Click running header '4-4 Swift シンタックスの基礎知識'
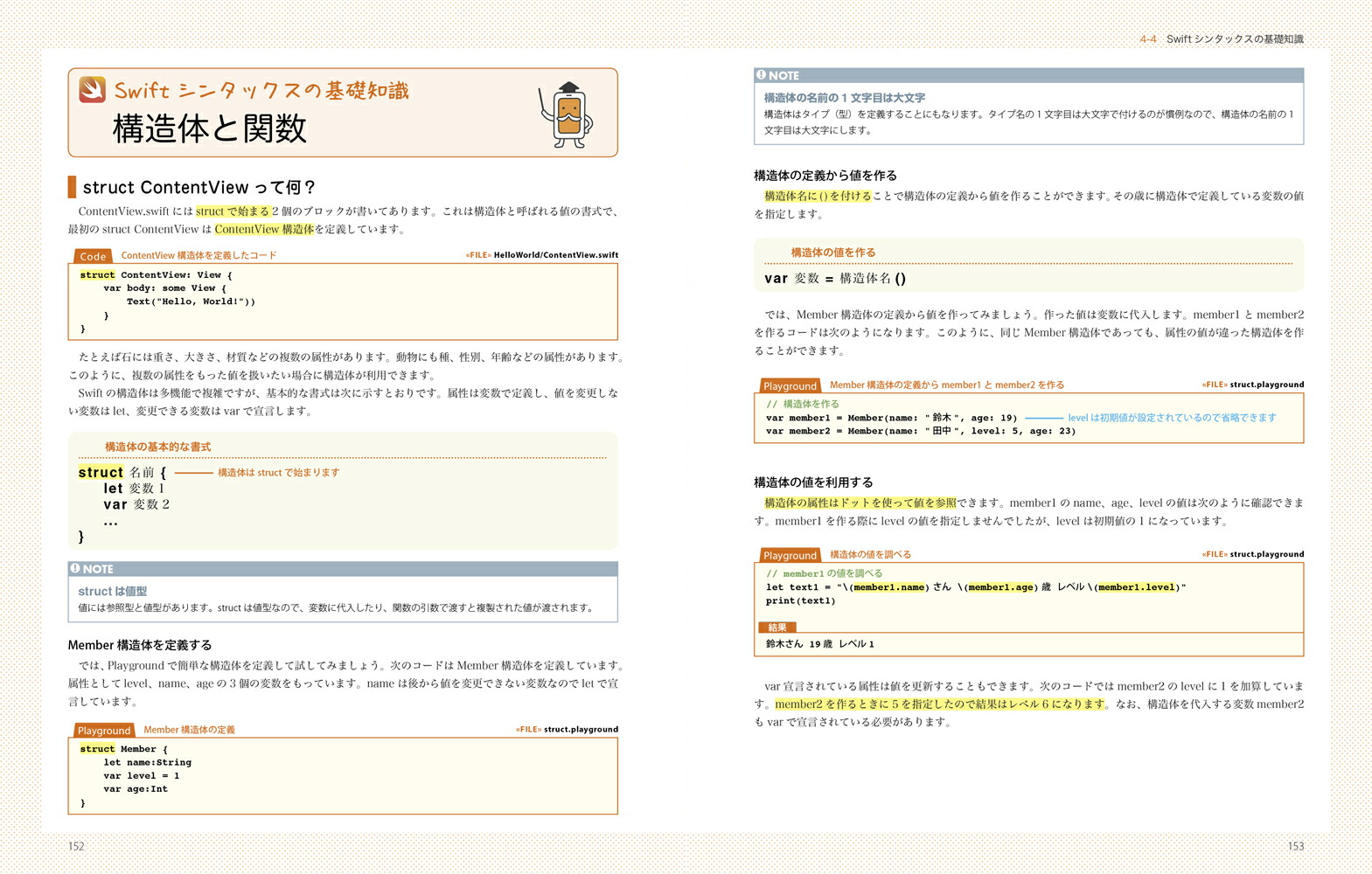This screenshot has width=1372, height=874. [1222, 38]
